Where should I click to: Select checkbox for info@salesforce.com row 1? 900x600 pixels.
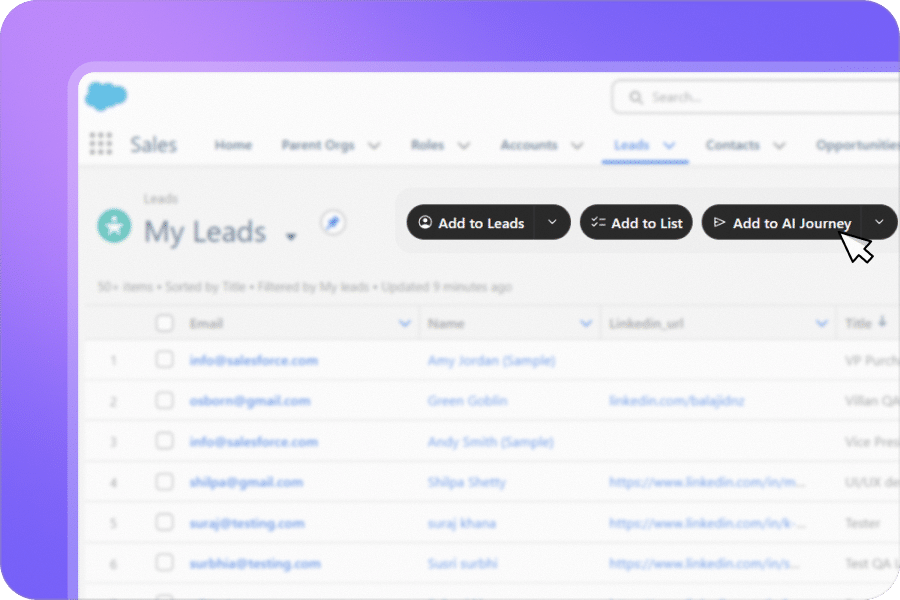click(x=164, y=360)
